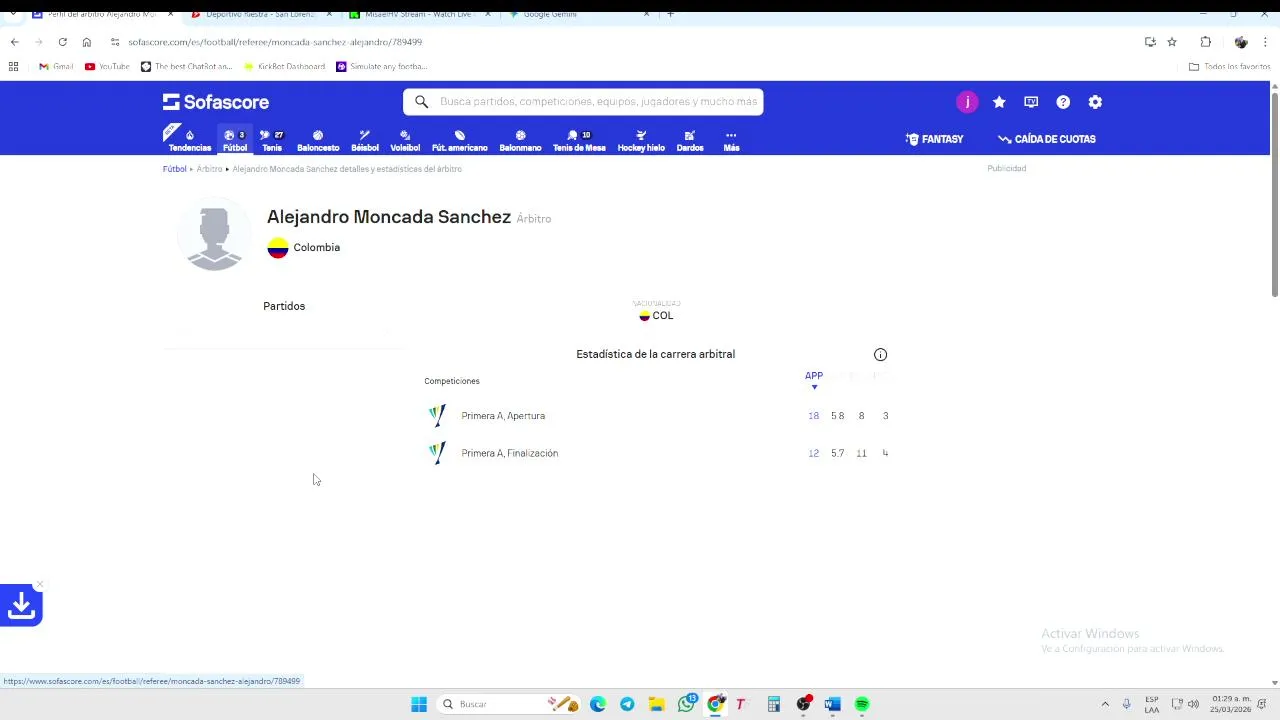
Task: Open the browser apps grid icon
Action: [13, 67]
